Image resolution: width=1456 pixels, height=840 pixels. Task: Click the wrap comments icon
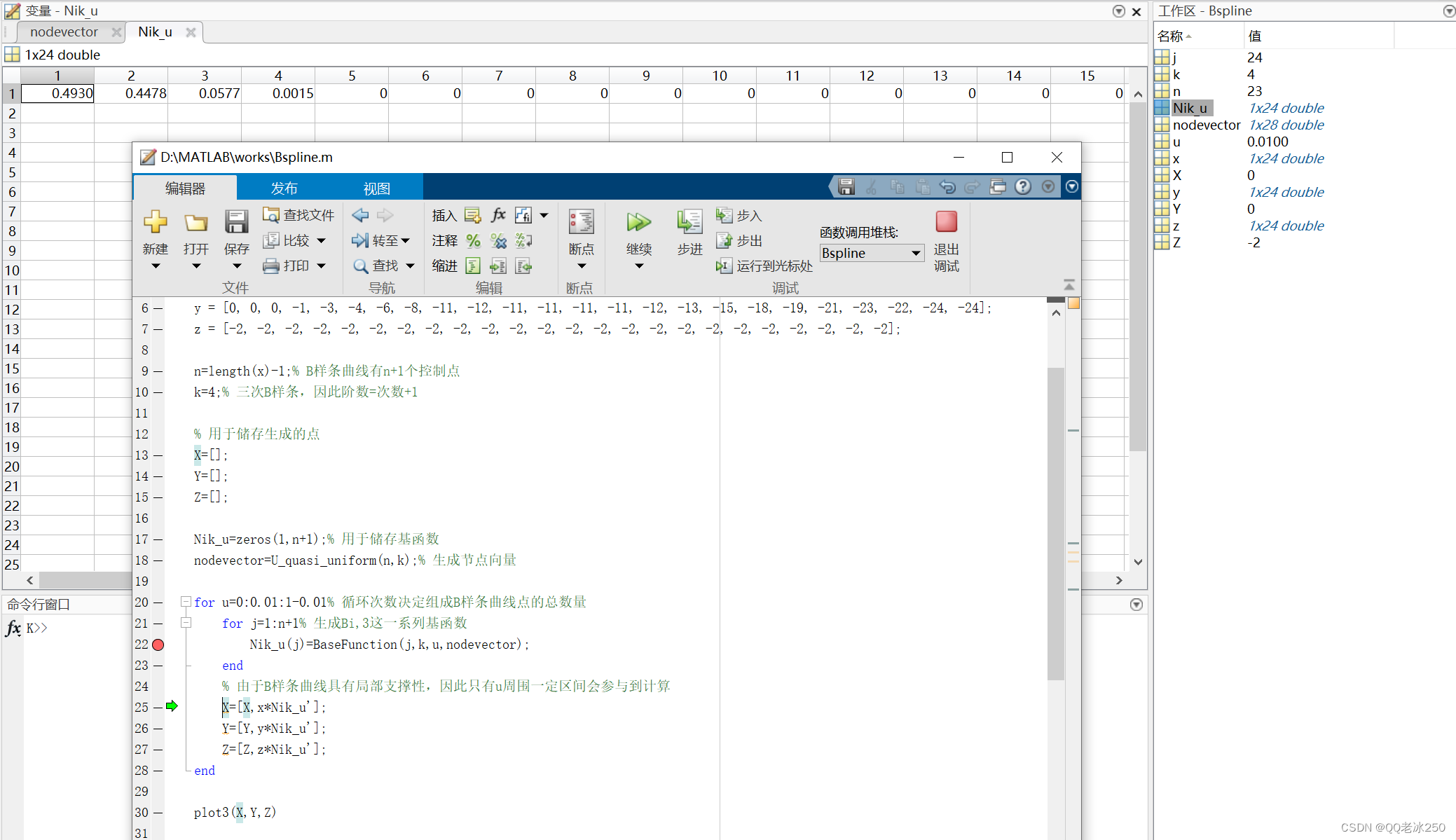coord(523,240)
